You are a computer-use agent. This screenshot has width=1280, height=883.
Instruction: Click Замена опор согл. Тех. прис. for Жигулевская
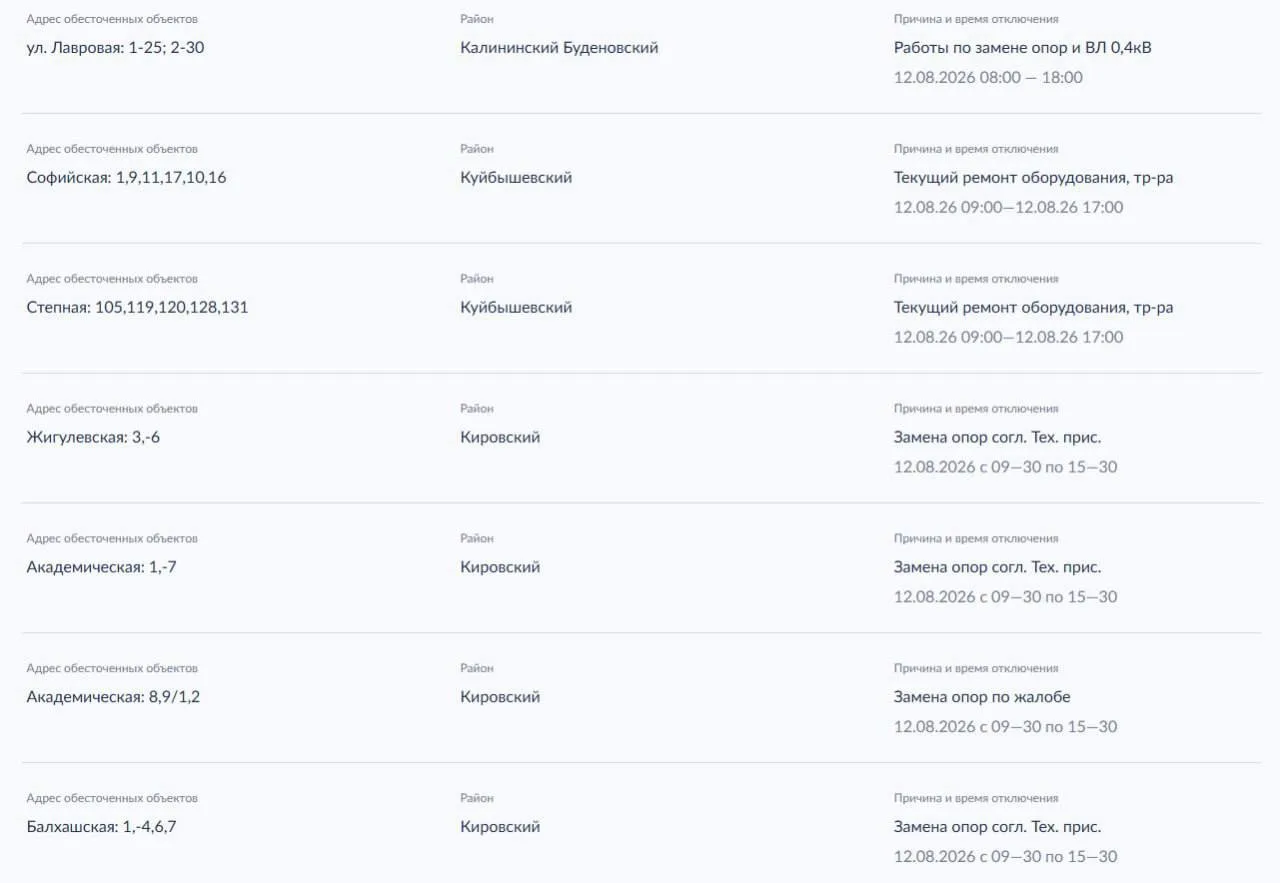997,437
